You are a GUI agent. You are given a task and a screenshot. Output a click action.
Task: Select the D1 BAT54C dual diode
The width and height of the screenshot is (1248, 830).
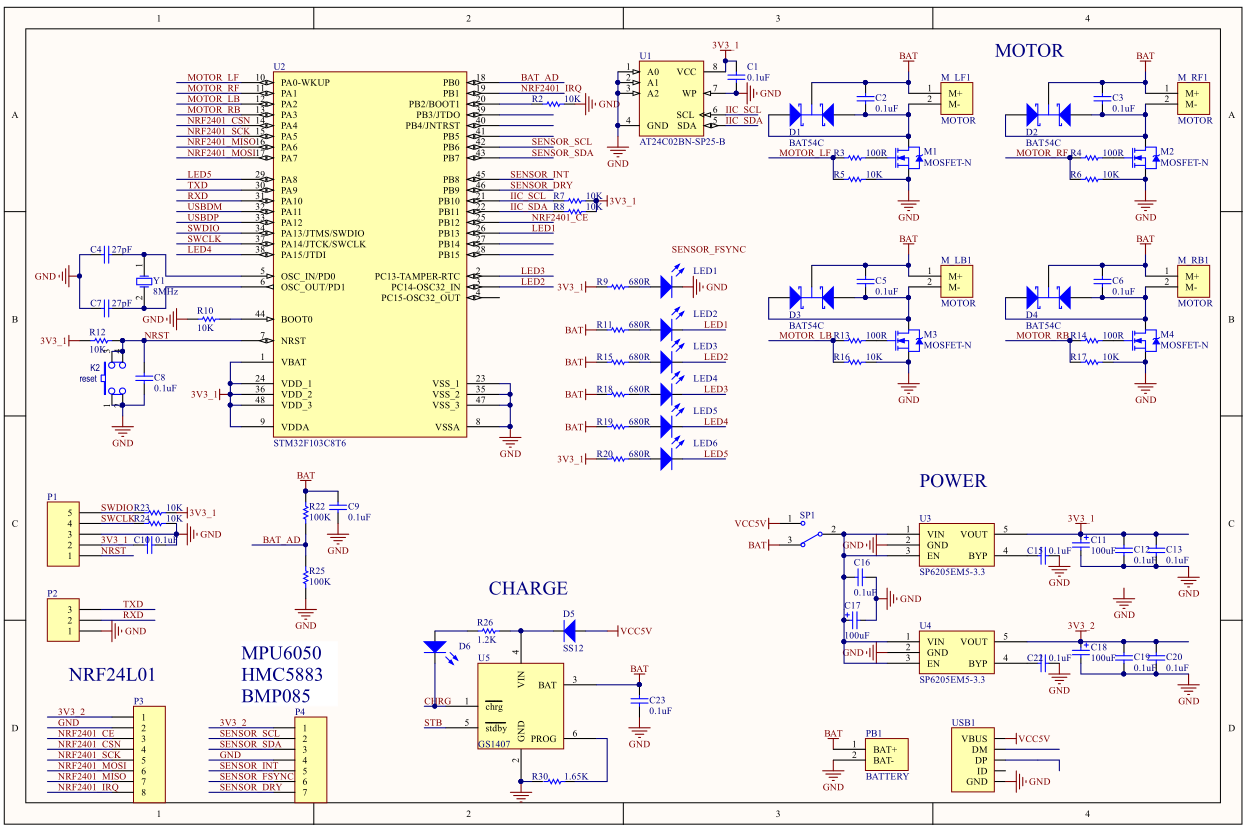[811, 115]
